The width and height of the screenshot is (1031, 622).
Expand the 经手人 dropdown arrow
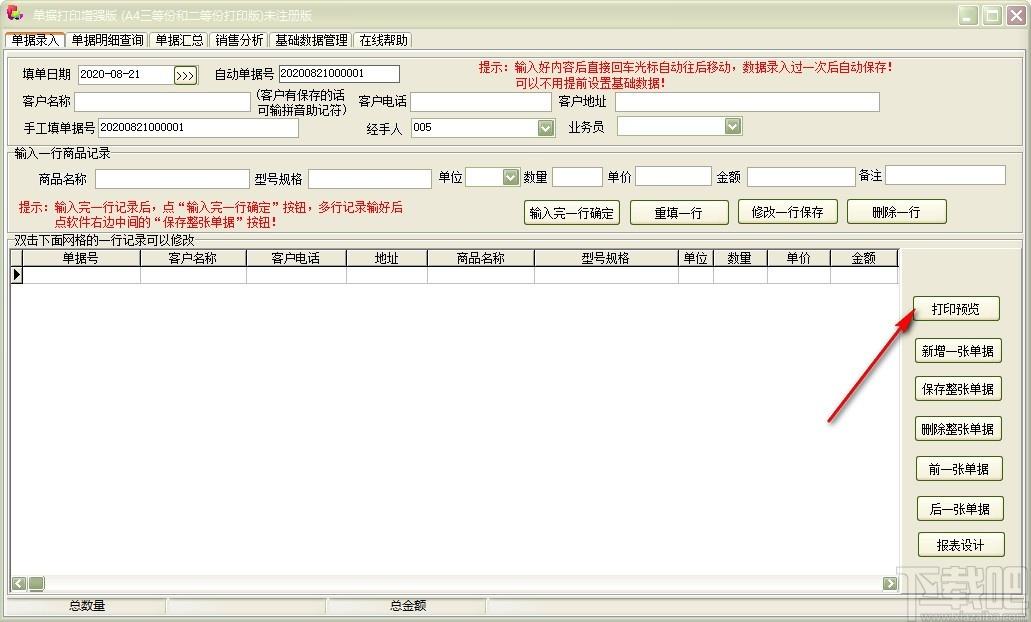pyautogui.click(x=546, y=128)
